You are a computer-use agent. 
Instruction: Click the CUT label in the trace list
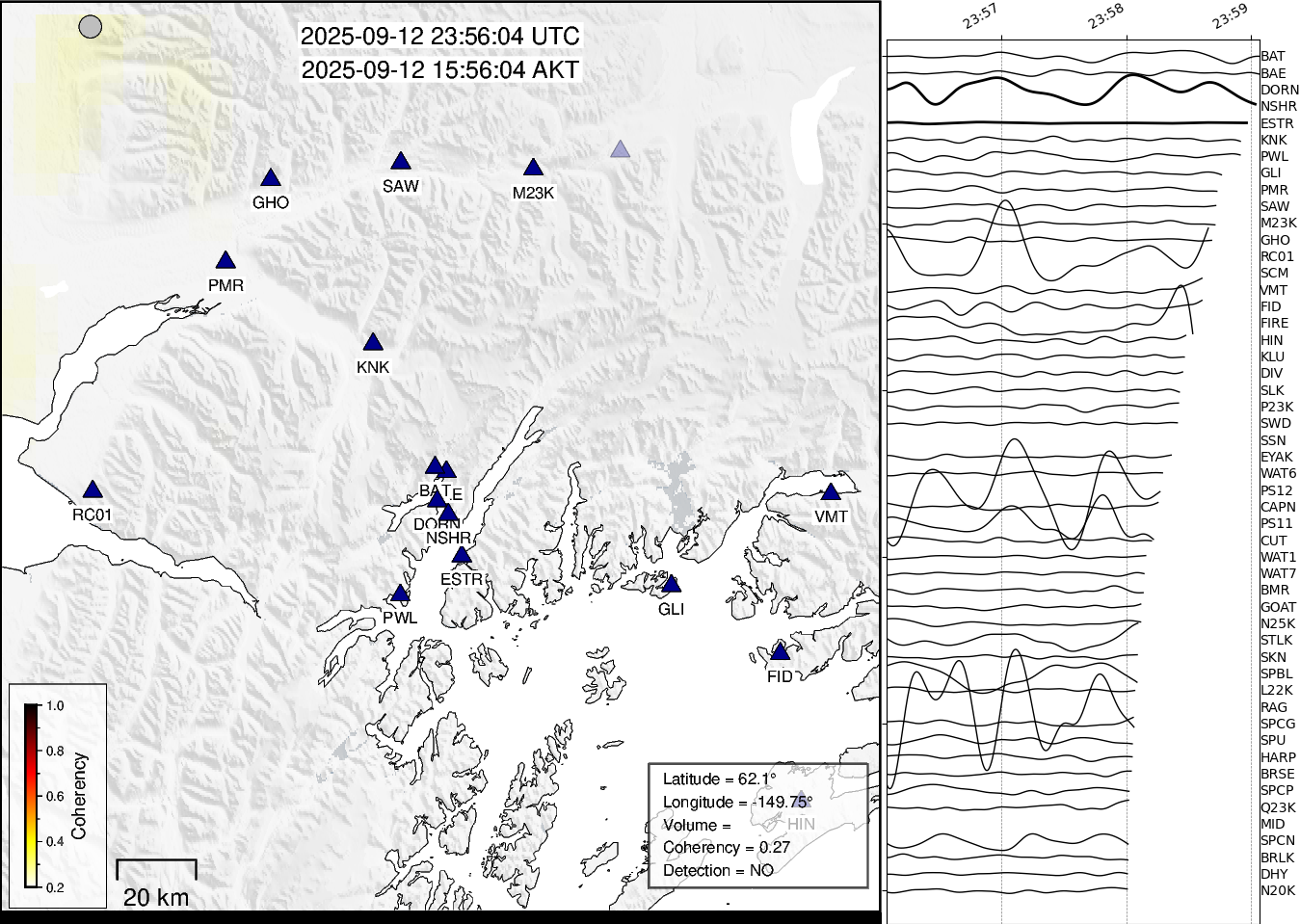1273,541
